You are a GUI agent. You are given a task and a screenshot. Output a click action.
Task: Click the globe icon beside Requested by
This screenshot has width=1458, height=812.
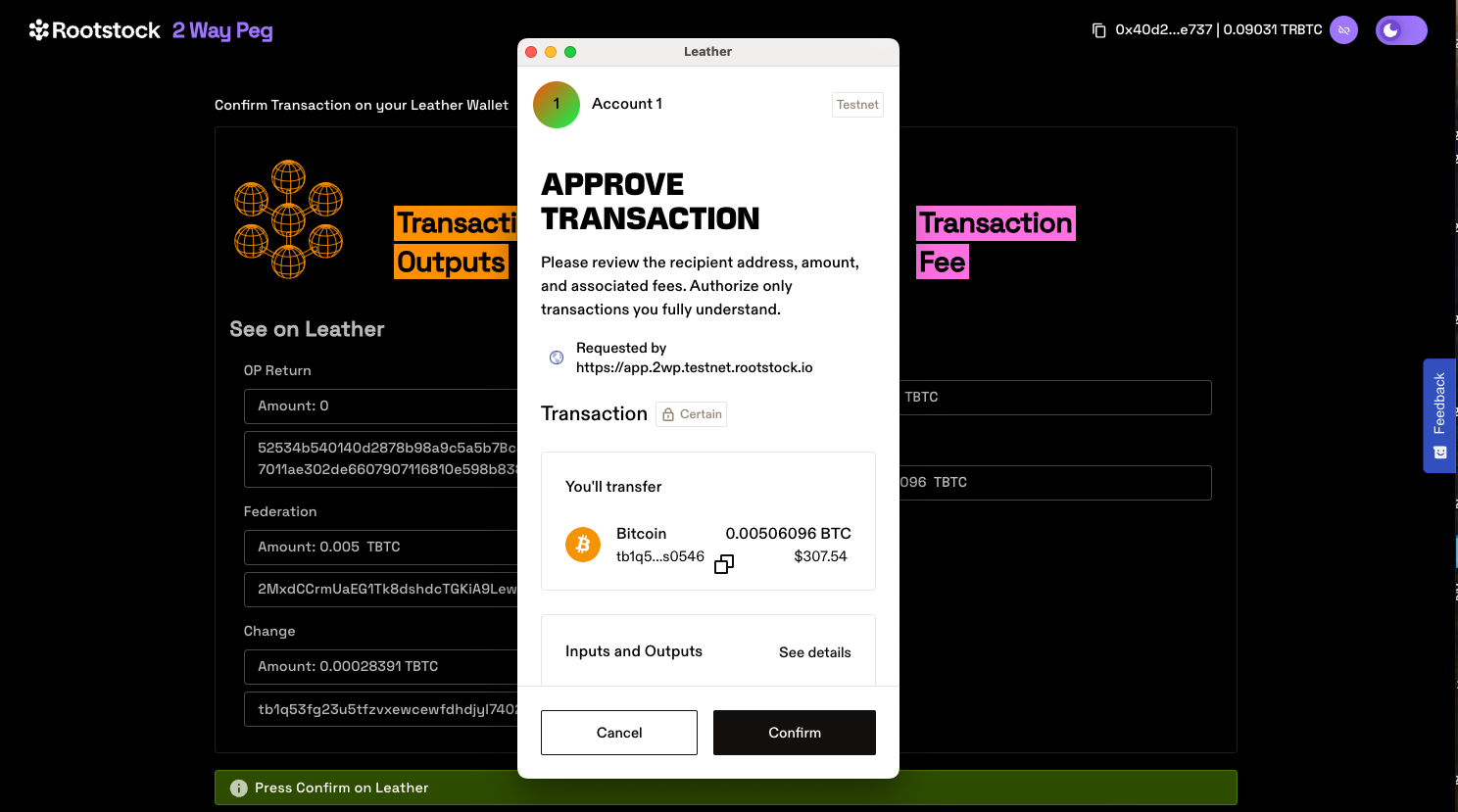(x=557, y=358)
